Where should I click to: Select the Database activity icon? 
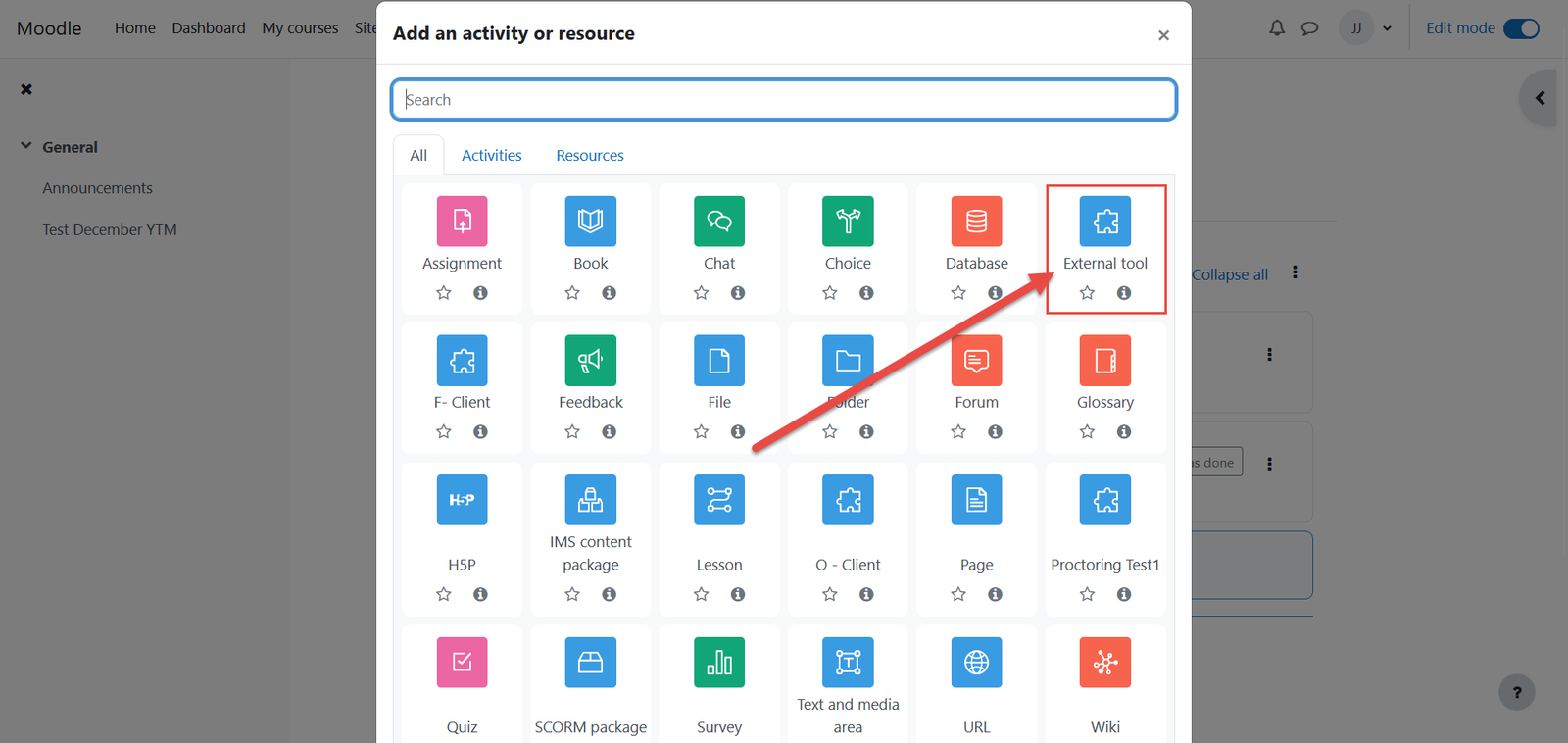point(976,222)
